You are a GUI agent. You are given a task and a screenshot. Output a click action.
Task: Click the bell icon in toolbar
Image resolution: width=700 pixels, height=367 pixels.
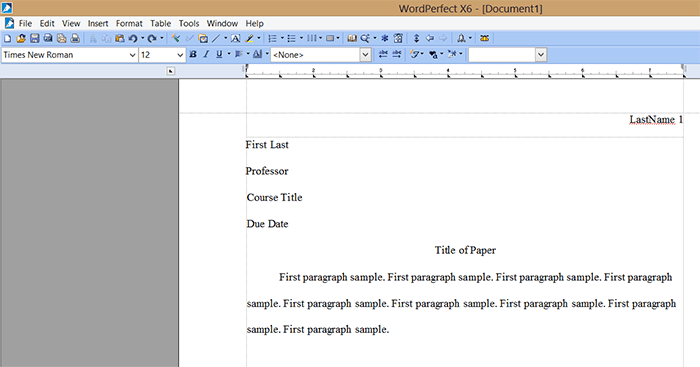coord(461,38)
